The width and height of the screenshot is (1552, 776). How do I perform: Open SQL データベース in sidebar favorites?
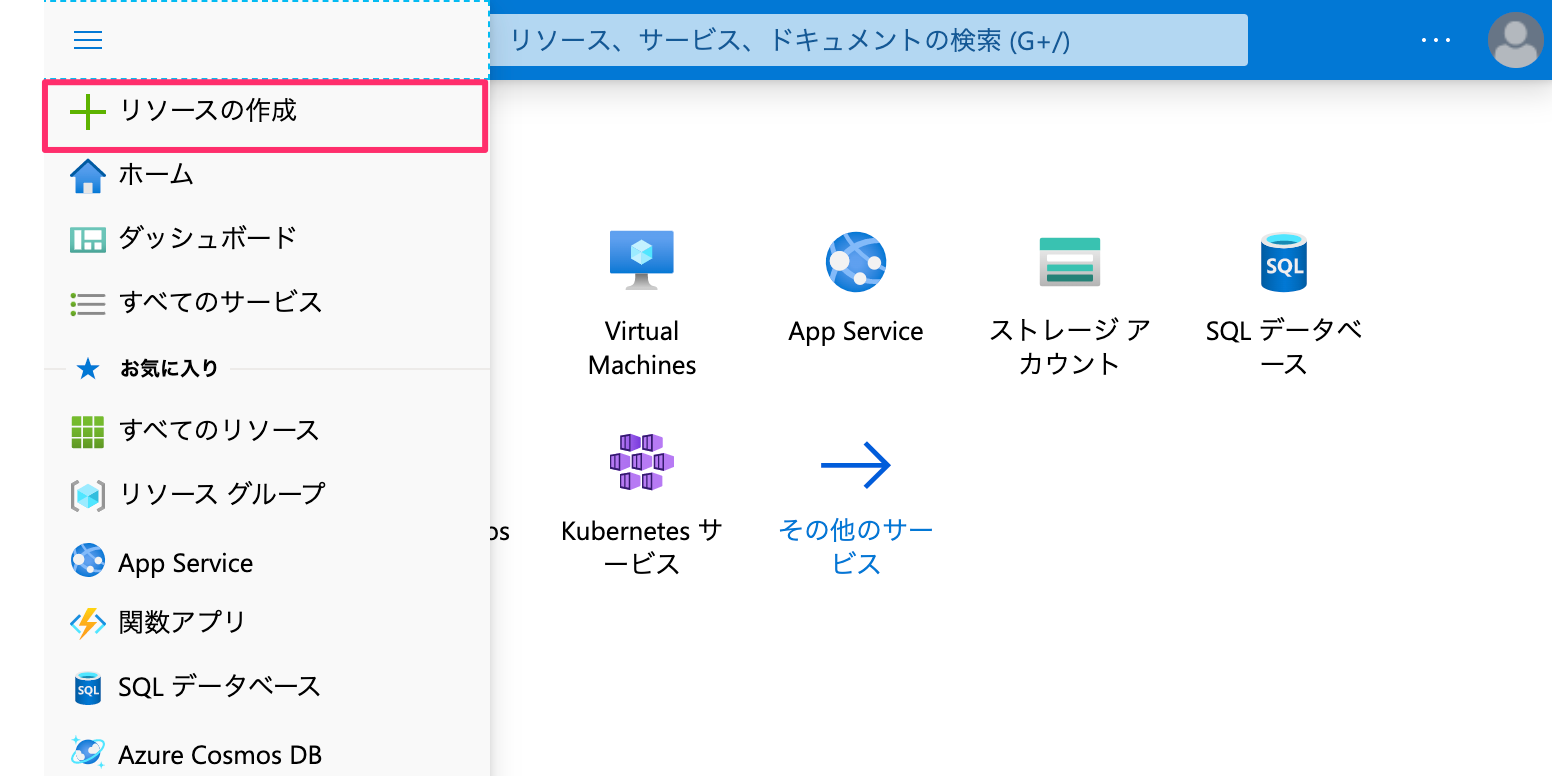tap(219, 686)
